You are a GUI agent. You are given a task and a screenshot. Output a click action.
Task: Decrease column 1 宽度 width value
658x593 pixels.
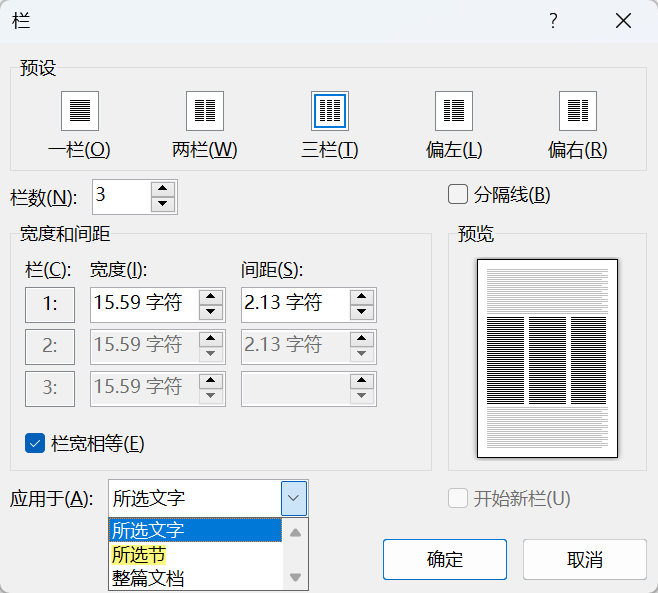pyautogui.click(x=211, y=312)
